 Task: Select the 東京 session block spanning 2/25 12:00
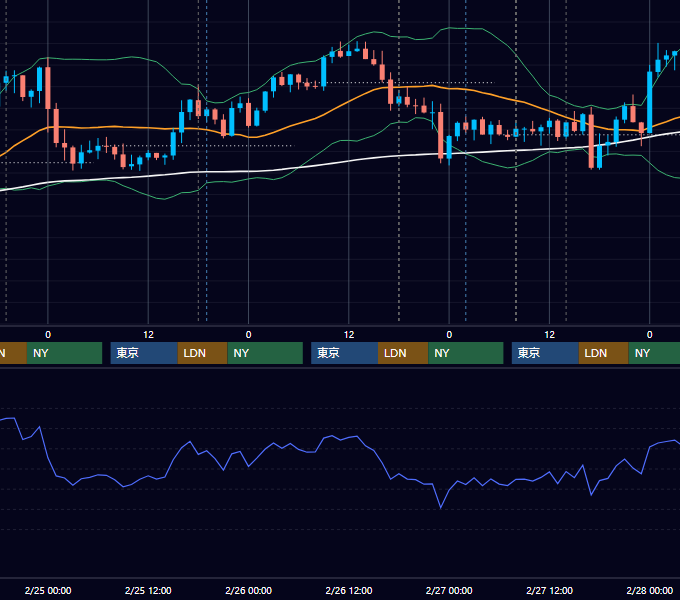(x=144, y=353)
